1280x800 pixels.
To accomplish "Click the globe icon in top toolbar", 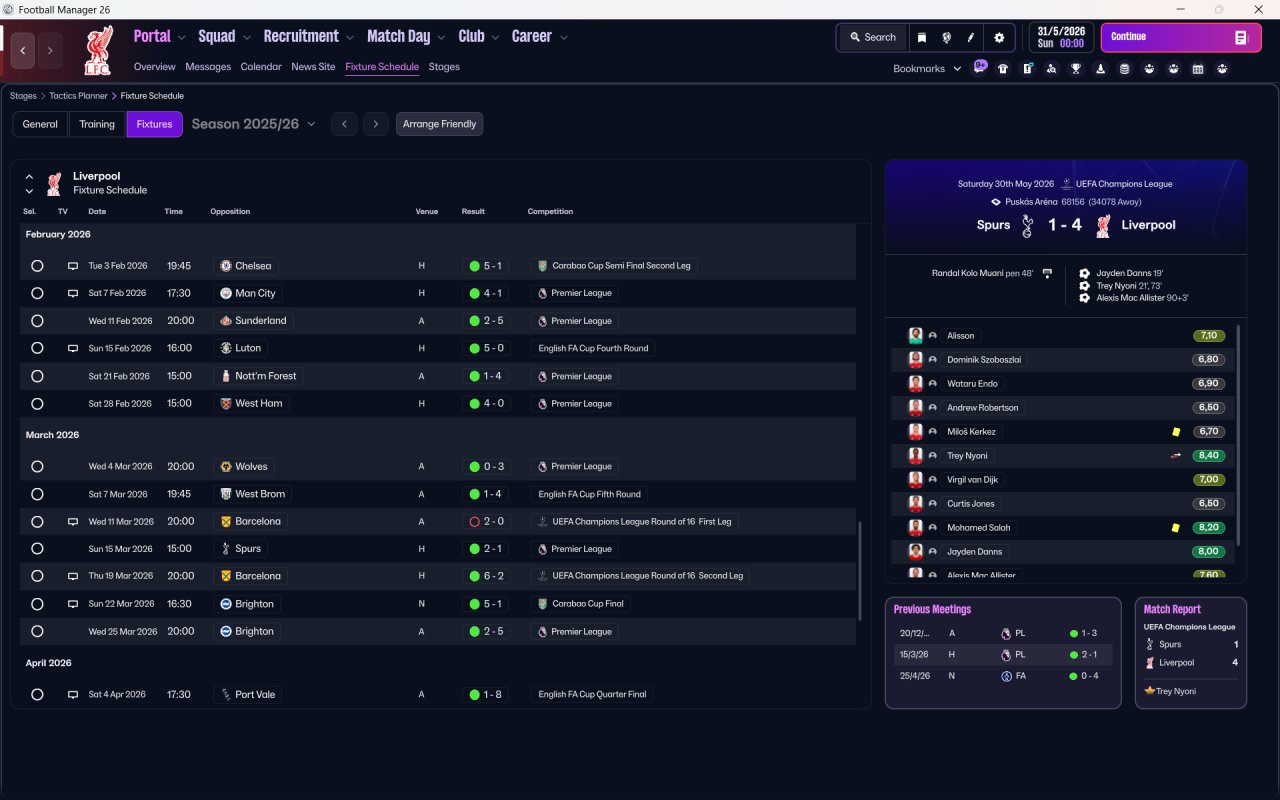I will point(946,37).
